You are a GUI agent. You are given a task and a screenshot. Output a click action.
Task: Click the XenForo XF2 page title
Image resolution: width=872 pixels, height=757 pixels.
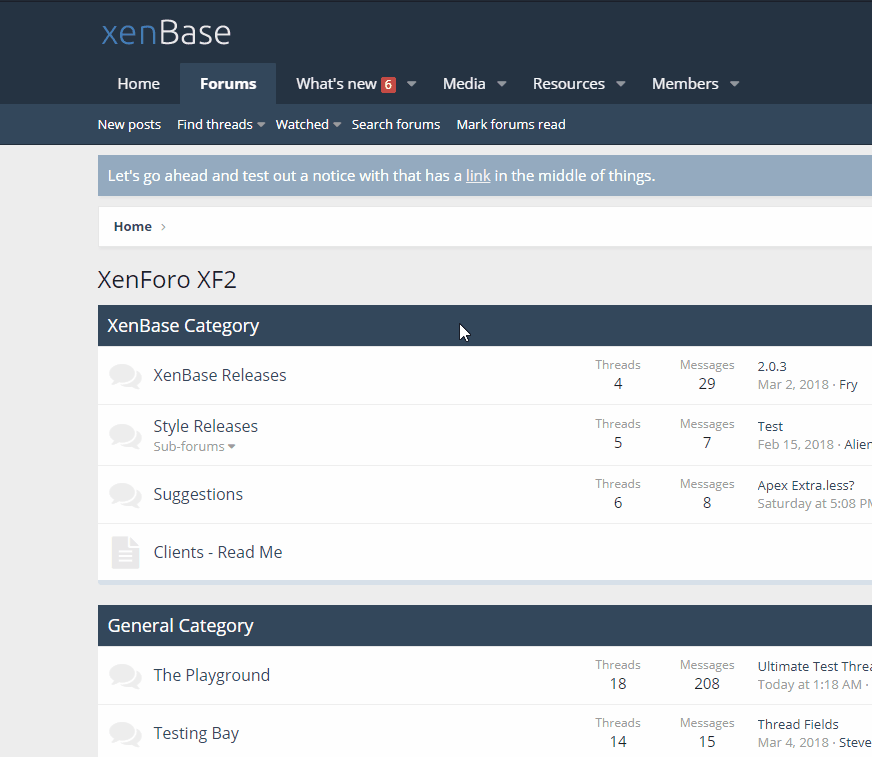point(167,280)
